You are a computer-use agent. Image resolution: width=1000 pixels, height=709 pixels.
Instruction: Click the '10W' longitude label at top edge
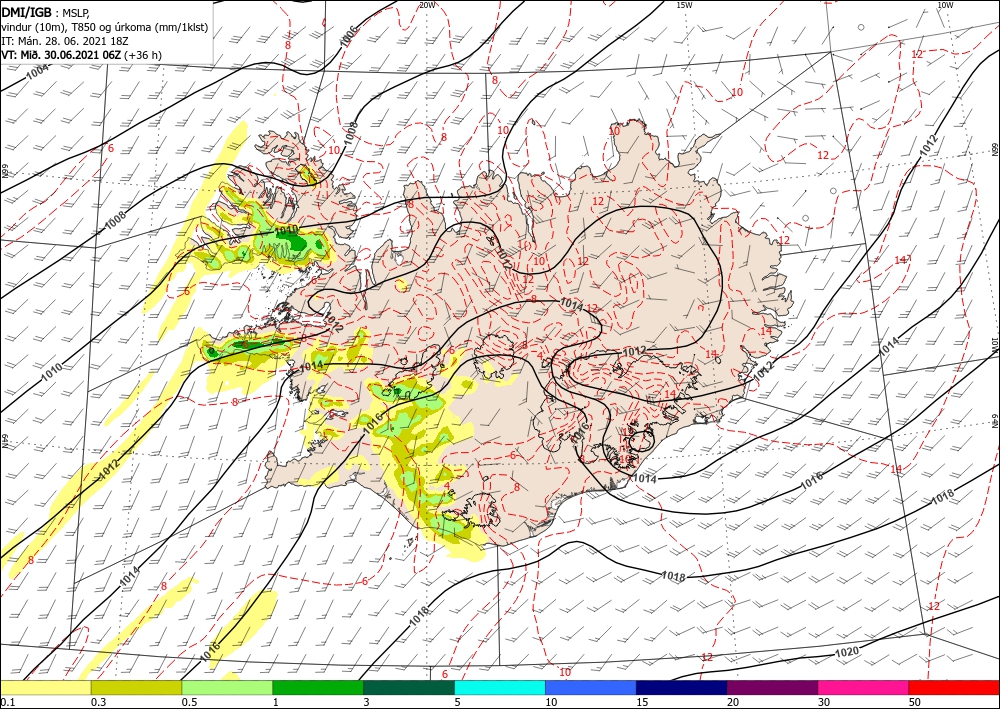click(945, 5)
